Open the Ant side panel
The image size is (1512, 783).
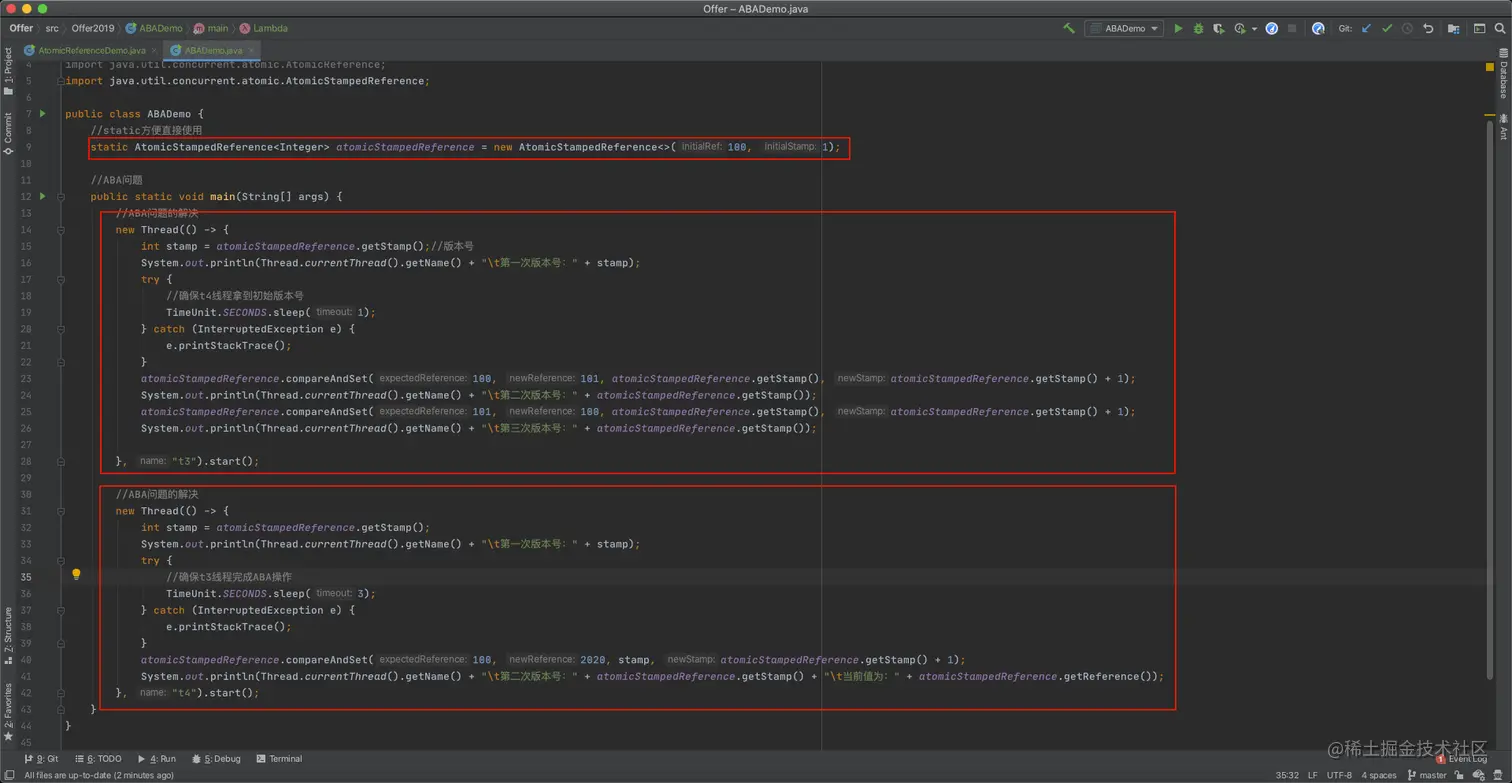click(x=1503, y=127)
